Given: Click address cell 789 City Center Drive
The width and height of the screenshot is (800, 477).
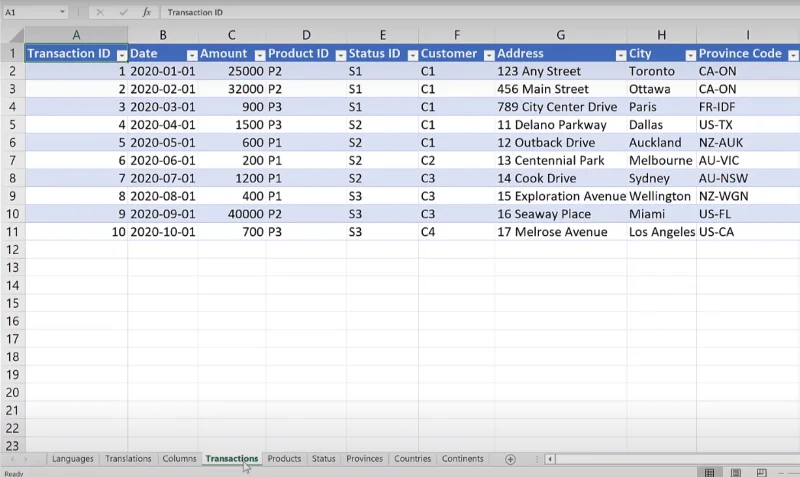Looking at the screenshot, I should point(561,107).
